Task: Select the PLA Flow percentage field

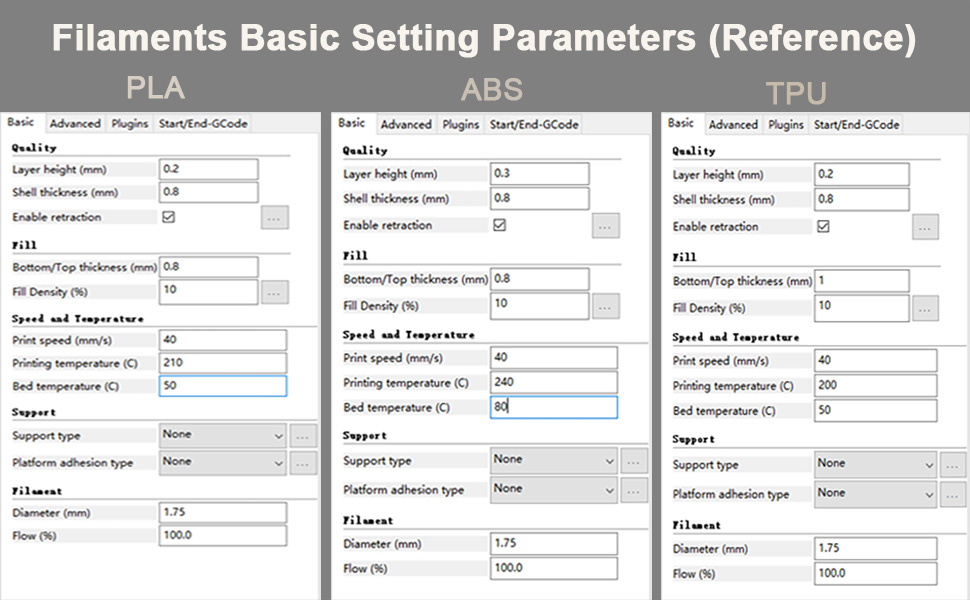Action: 222,535
